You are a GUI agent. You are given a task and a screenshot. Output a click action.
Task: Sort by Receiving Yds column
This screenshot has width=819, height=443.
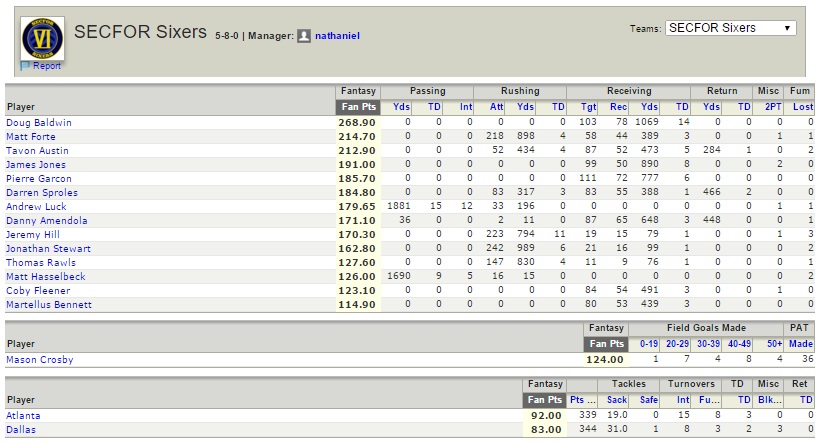click(x=649, y=107)
